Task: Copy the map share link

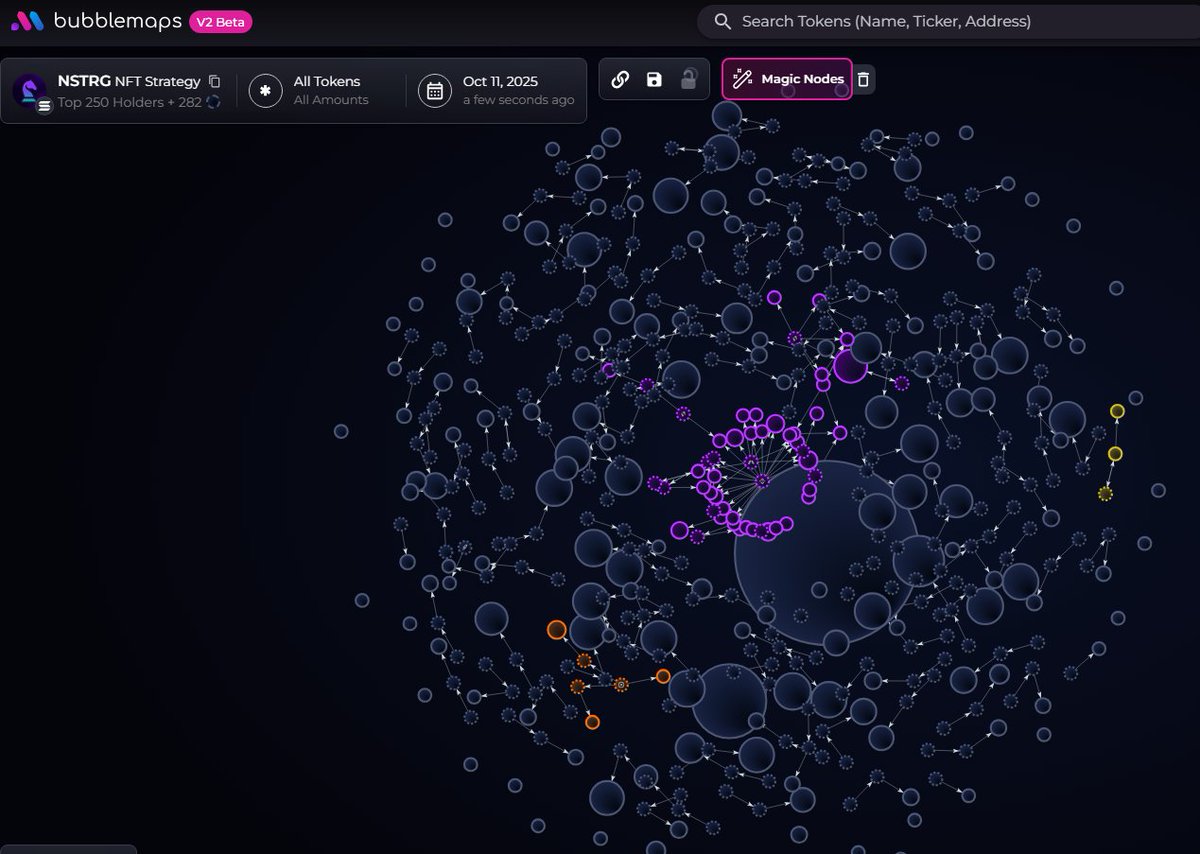Action: coord(620,80)
